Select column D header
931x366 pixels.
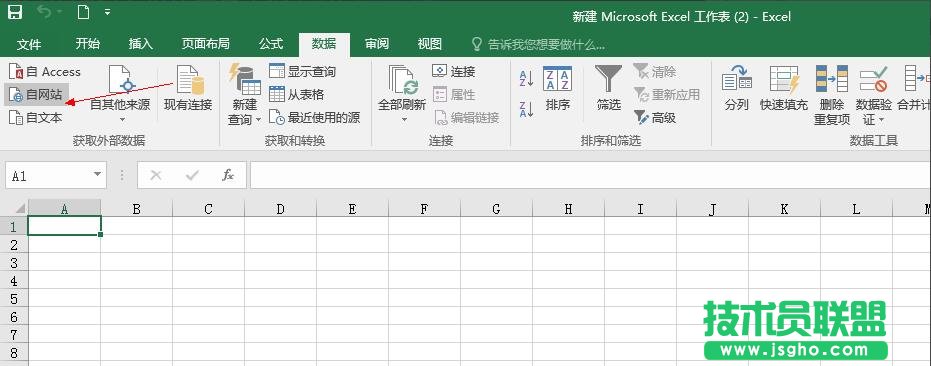(280, 209)
